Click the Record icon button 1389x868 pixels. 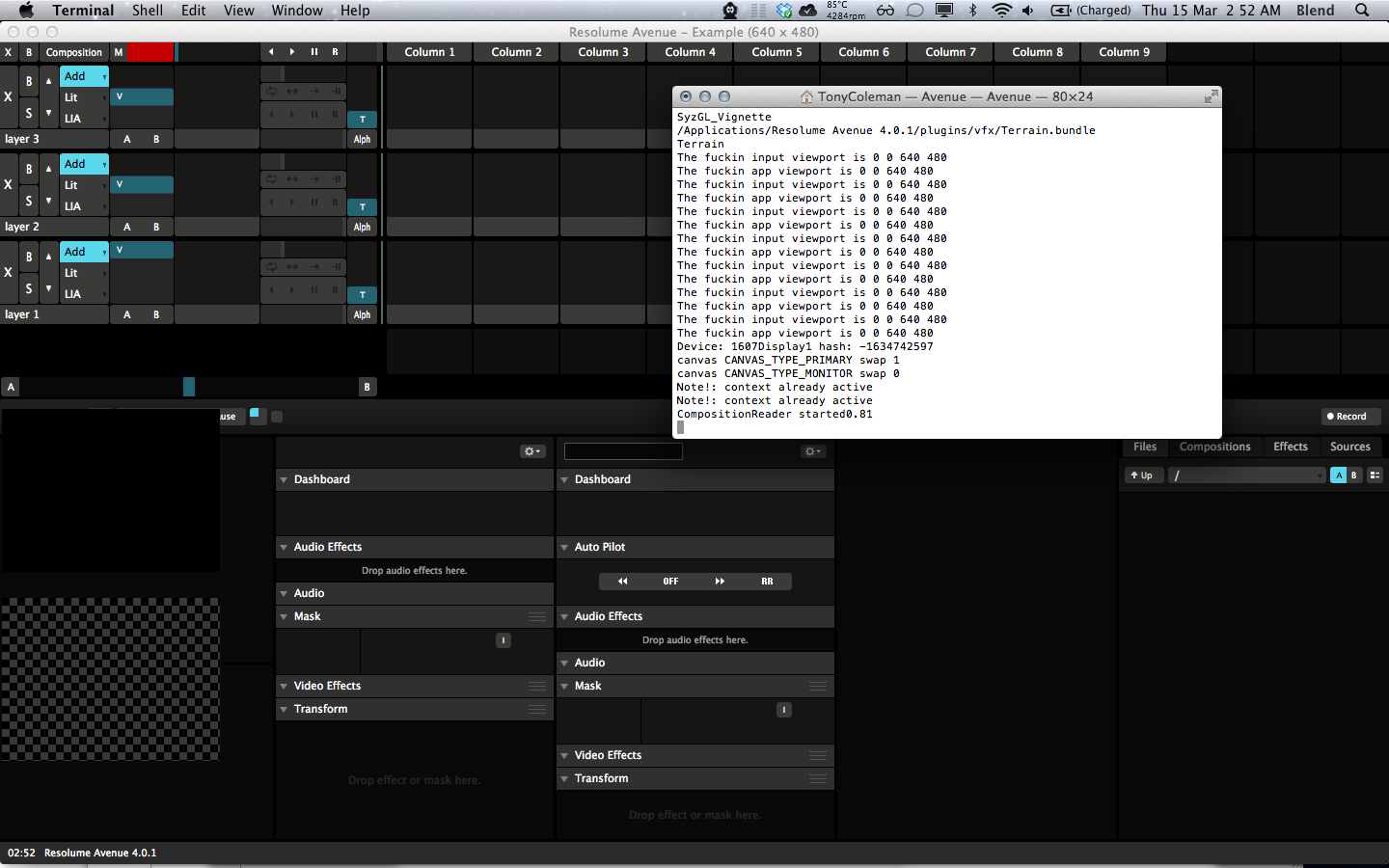tap(1350, 416)
